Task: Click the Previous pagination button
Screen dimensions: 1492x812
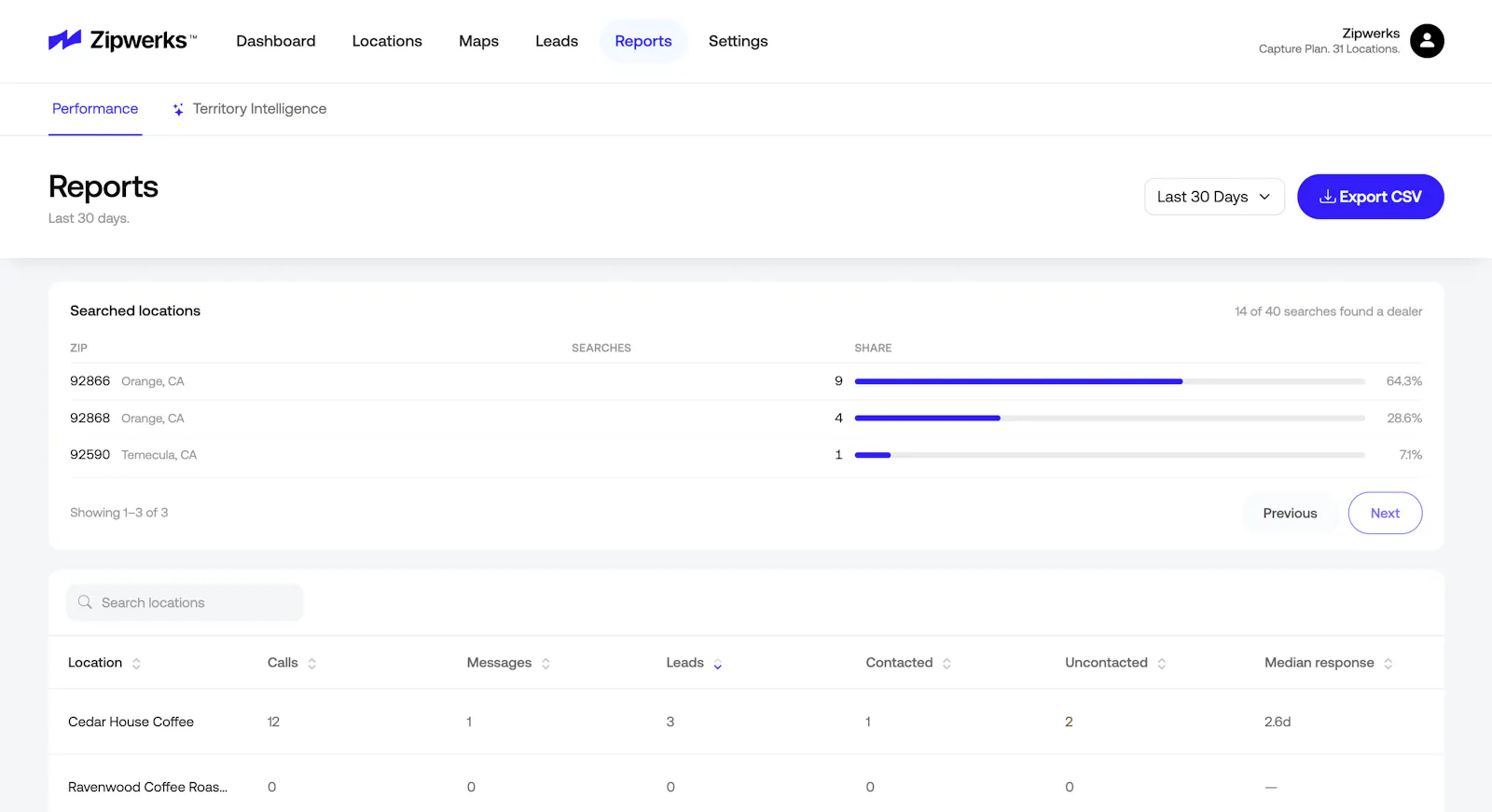Action: (x=1290, y=513)
